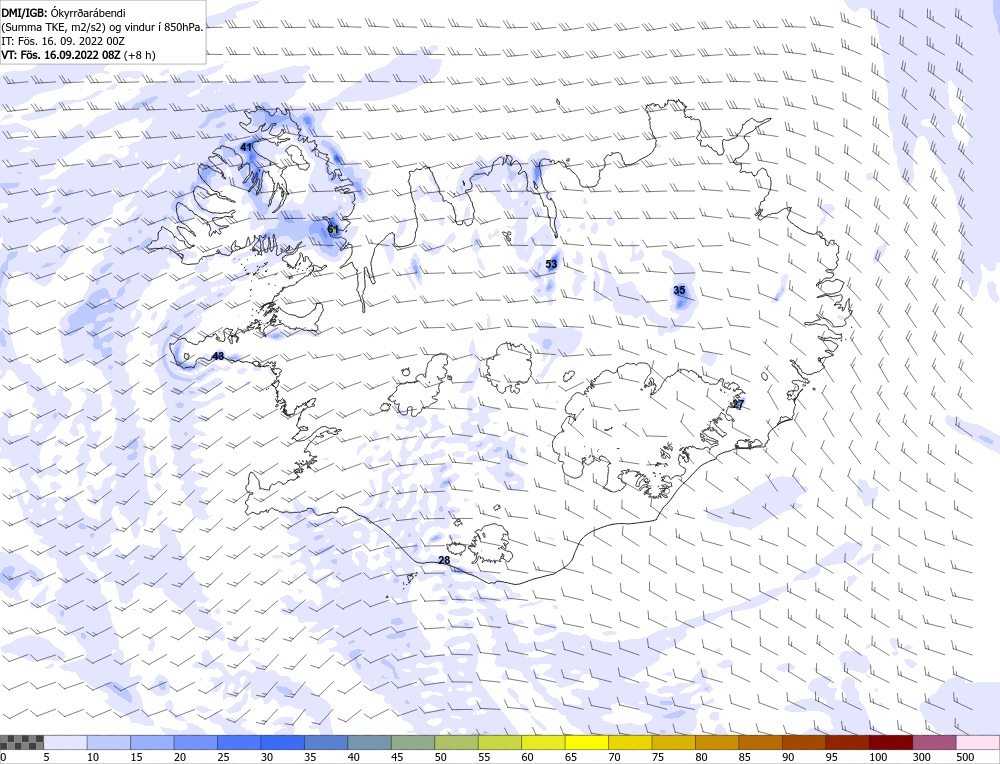Click the legend label 25
This screenshot has width=1000, height=764.
[x=223, y=757]
